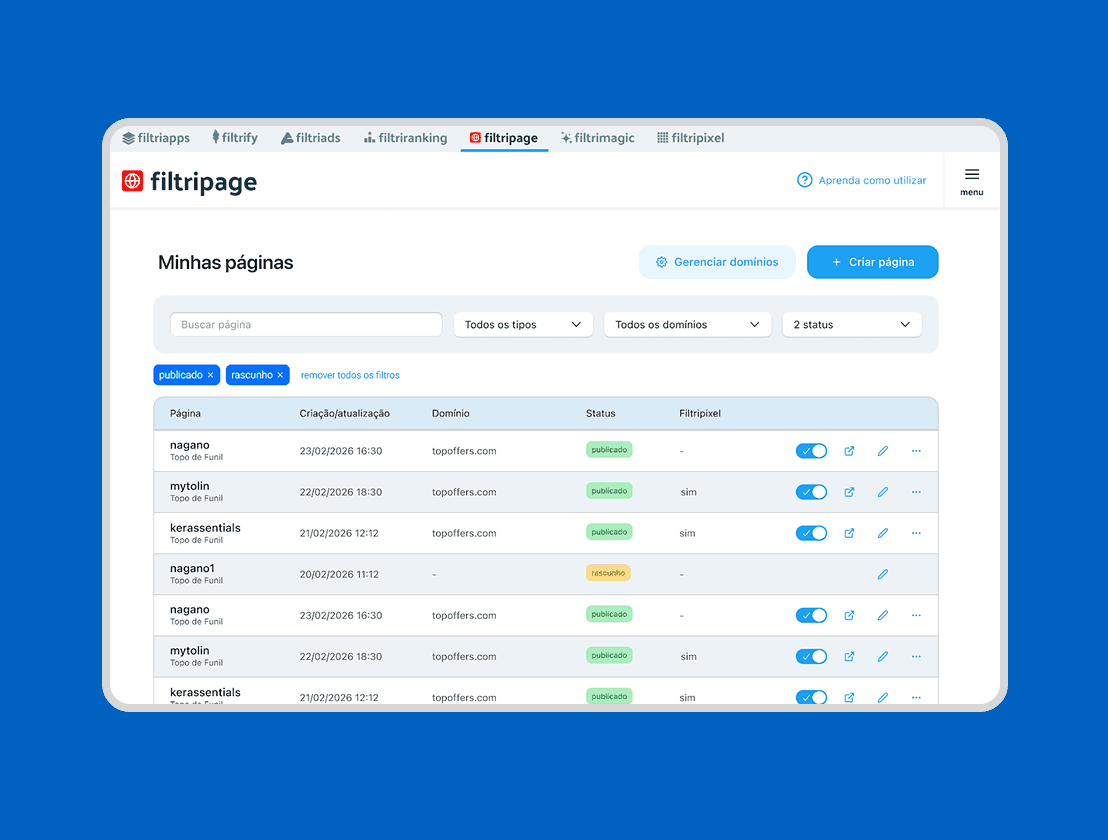Open three-dot menu on second mytolin row

(x=917, y=656)
